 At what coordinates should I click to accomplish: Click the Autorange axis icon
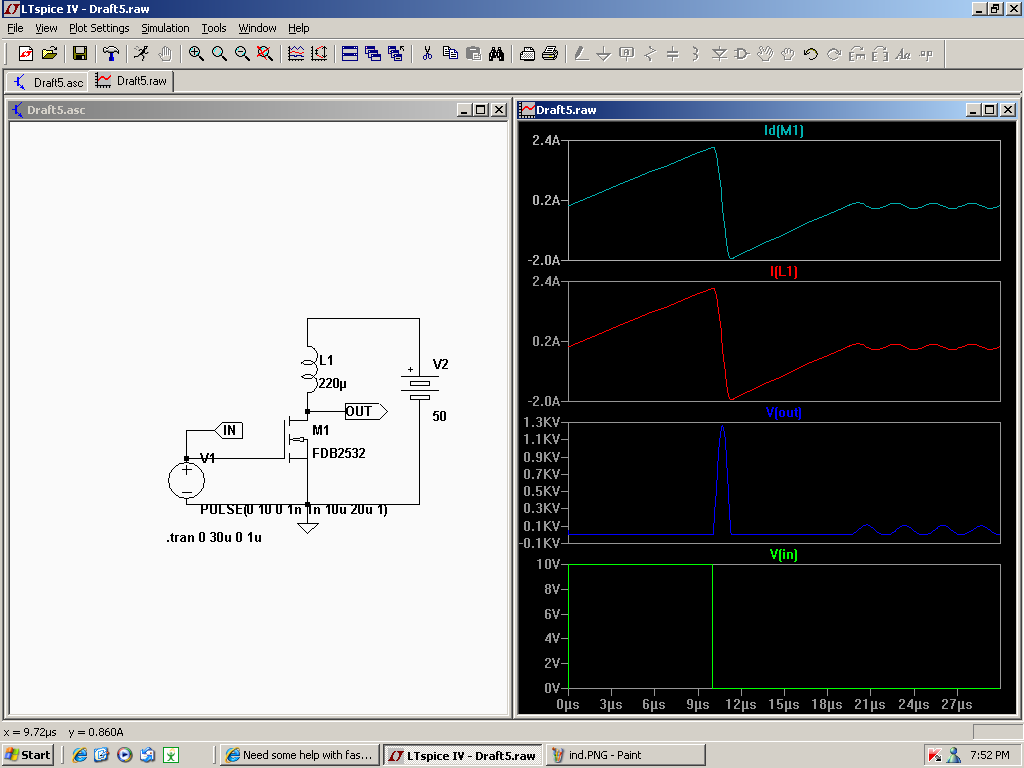pos(319,54)
